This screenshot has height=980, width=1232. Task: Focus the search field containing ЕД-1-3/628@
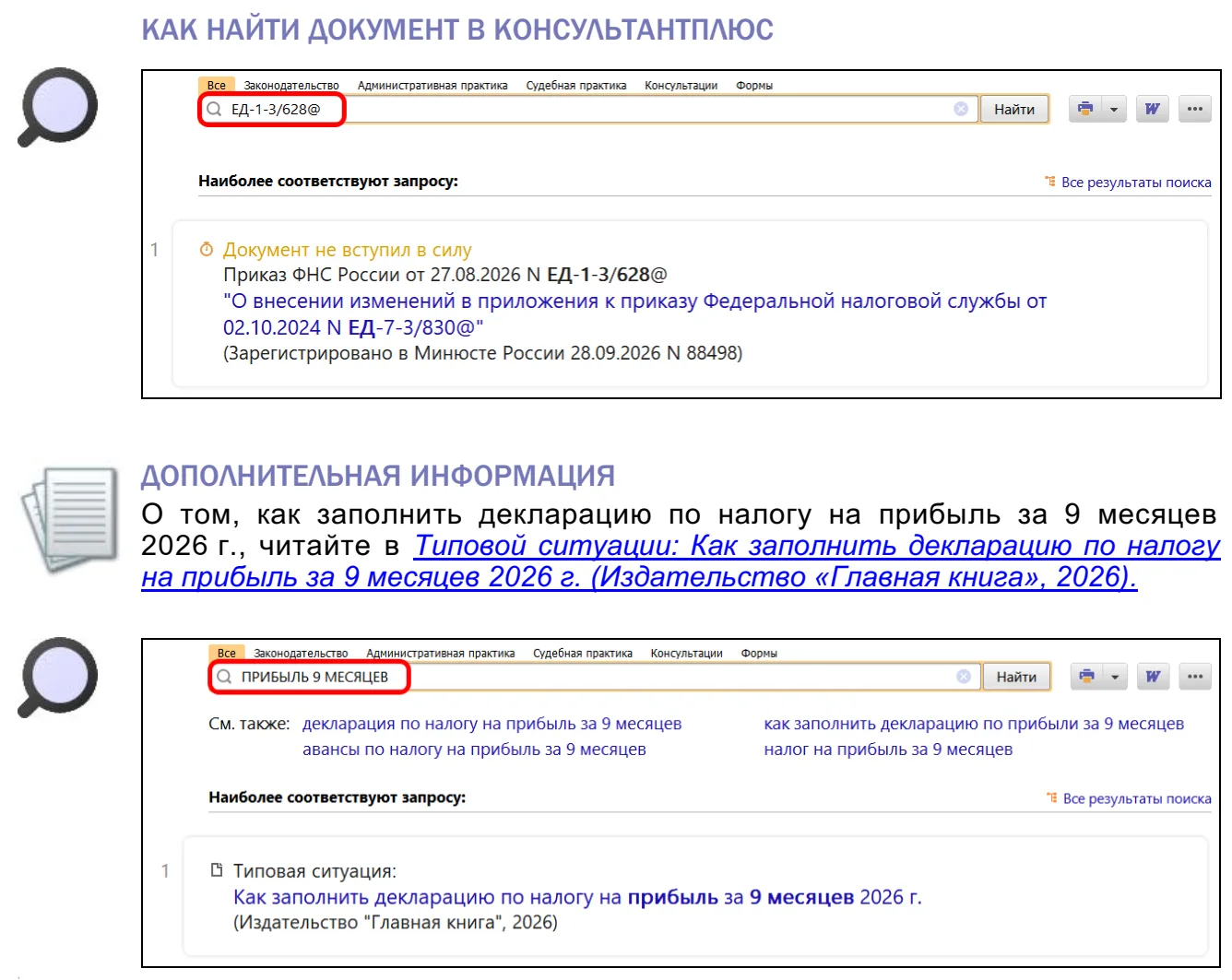[x=587, y=109]
